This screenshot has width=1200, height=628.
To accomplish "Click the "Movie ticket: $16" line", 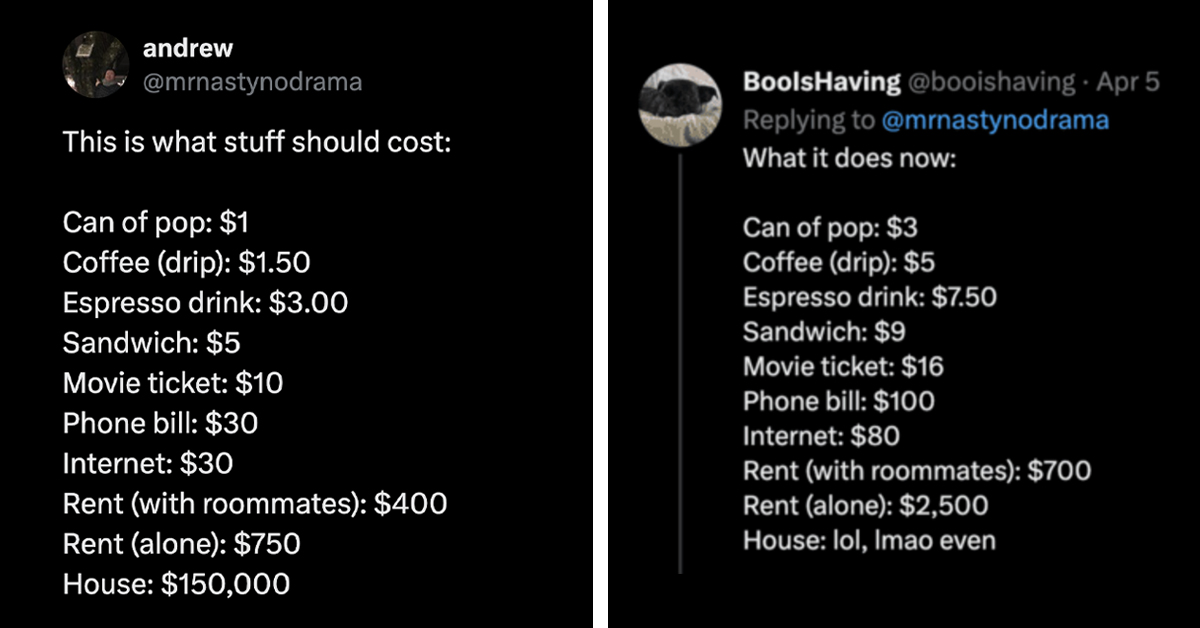I will pos(843,367).
